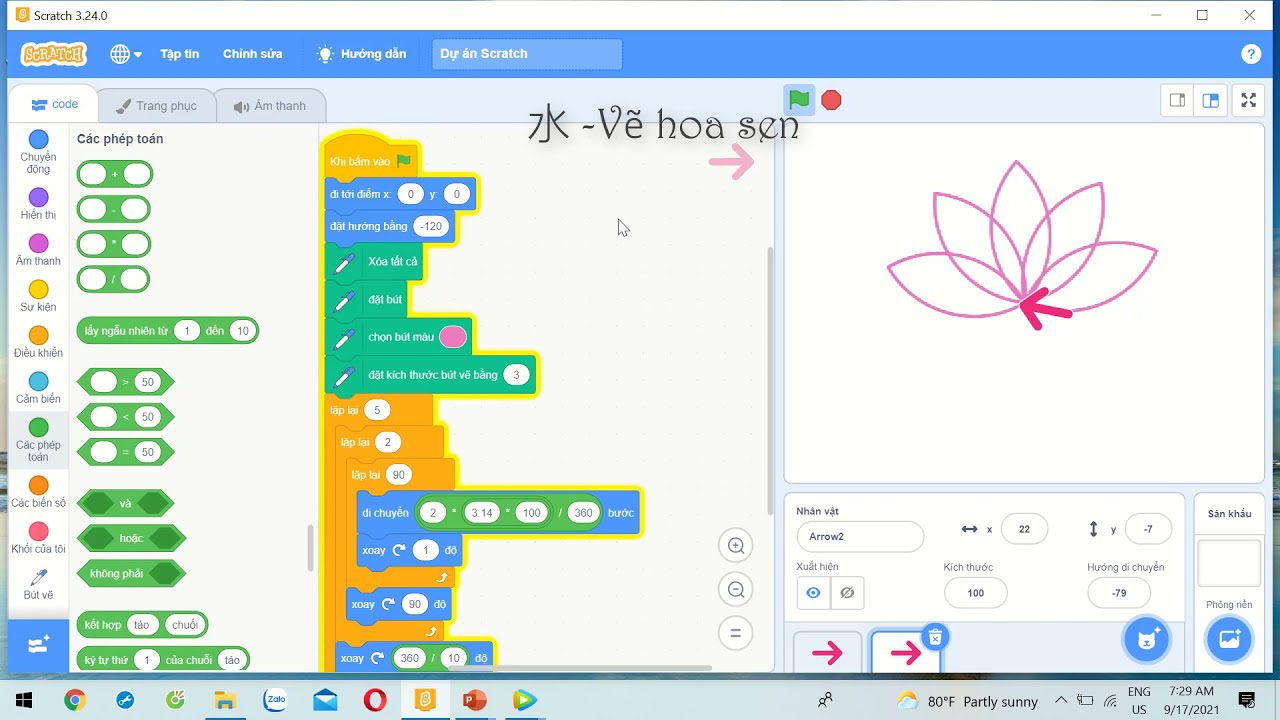Image resolution: width=1280 pixels, height=720 pixels.
Task: Reset workspace zoom to default
Action: (736, 633)
